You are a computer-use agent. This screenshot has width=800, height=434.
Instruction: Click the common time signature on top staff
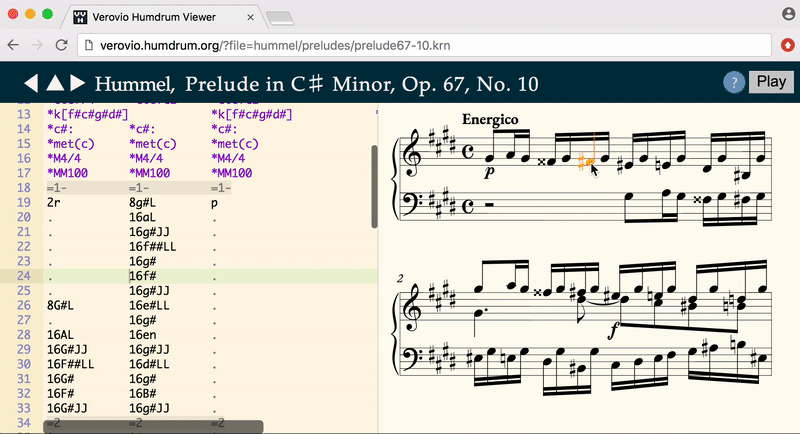pos(467,151)
